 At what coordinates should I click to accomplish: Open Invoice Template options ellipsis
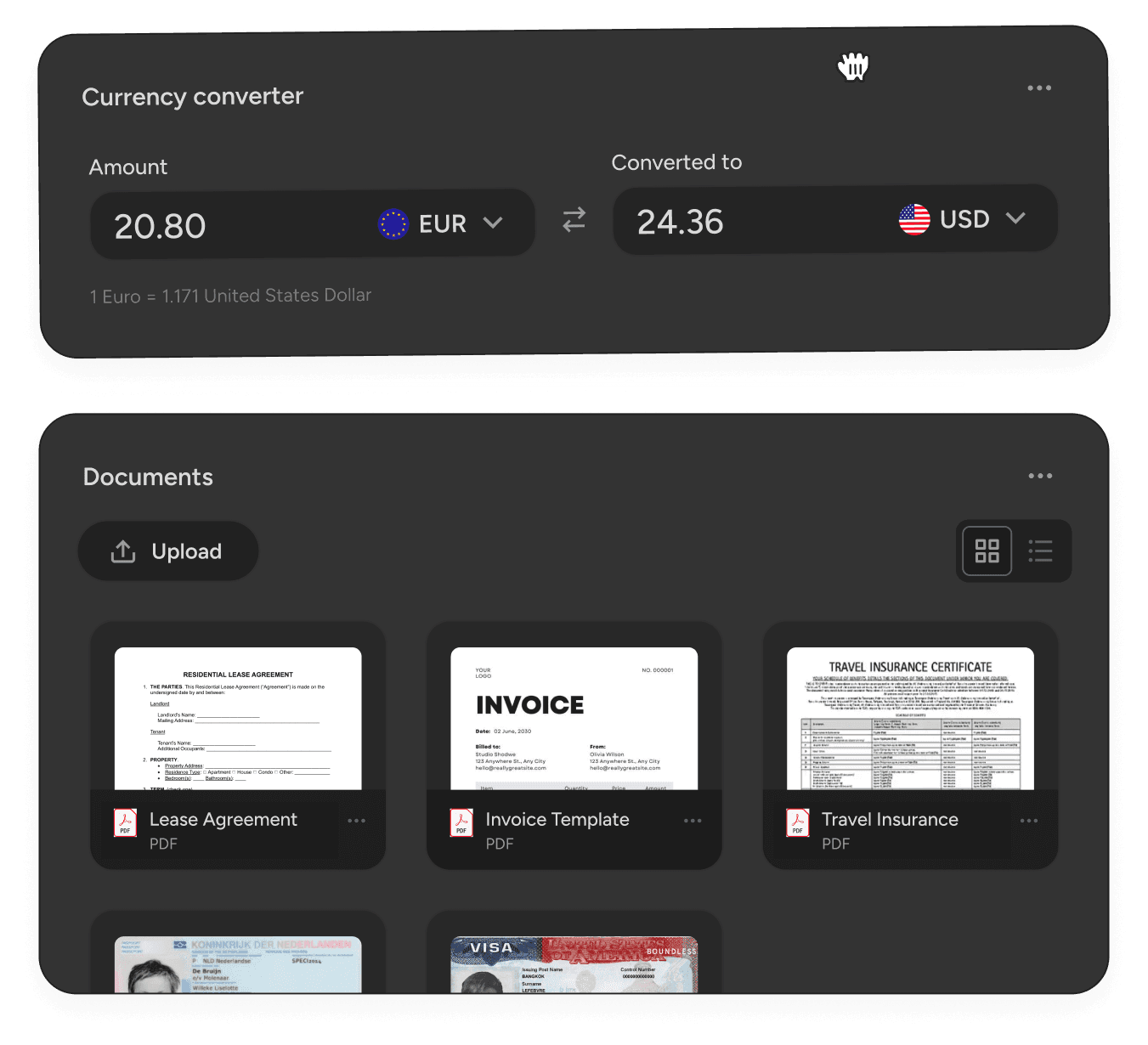point(693,821)
